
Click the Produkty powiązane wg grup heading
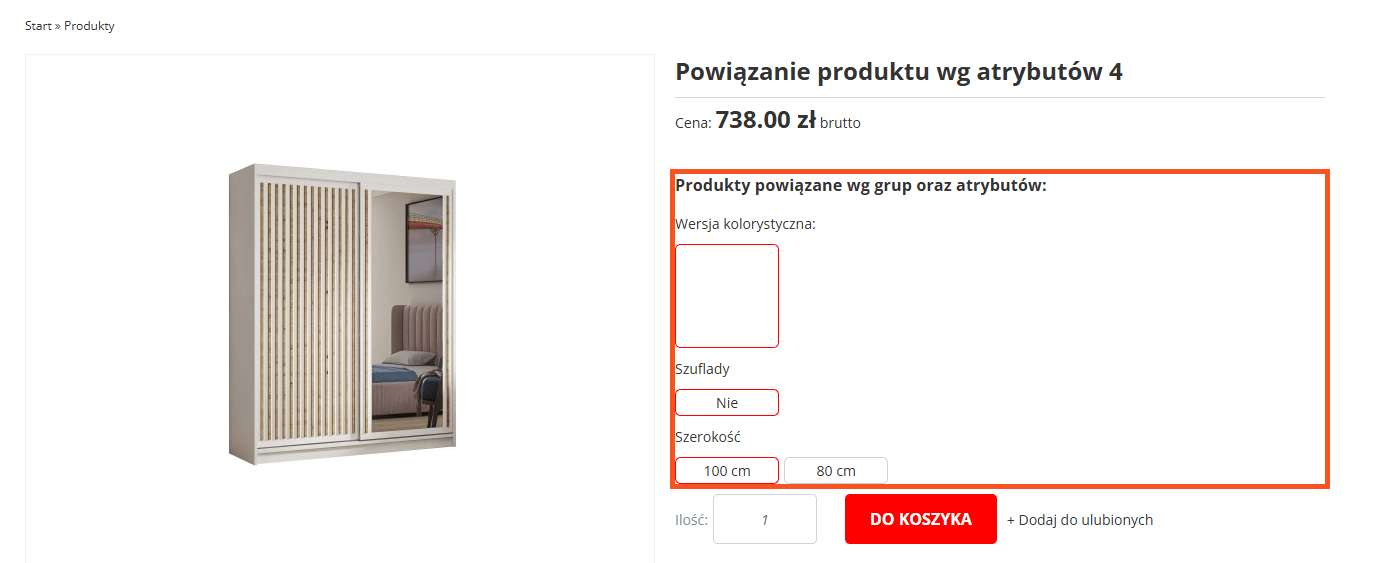point(861,186)
